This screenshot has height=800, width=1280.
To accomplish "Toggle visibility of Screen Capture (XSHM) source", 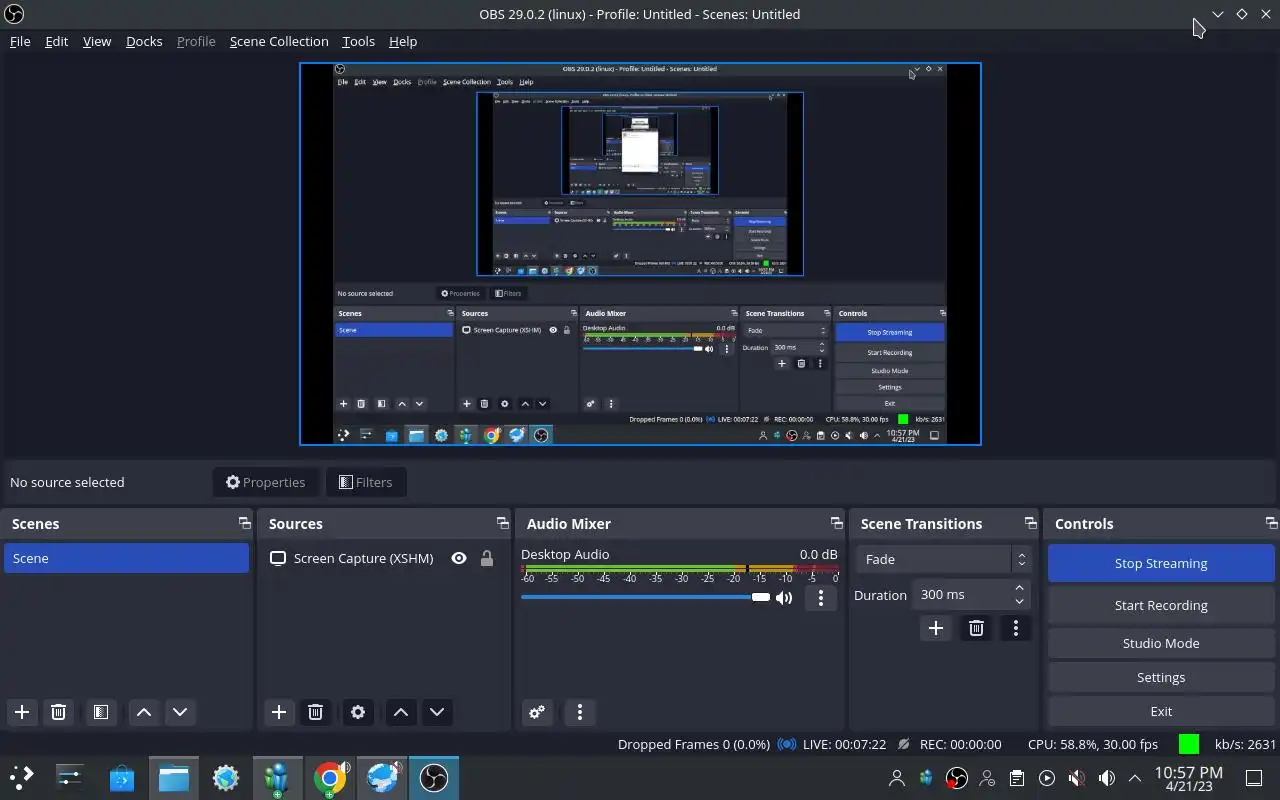I will [x=459, y=559].
